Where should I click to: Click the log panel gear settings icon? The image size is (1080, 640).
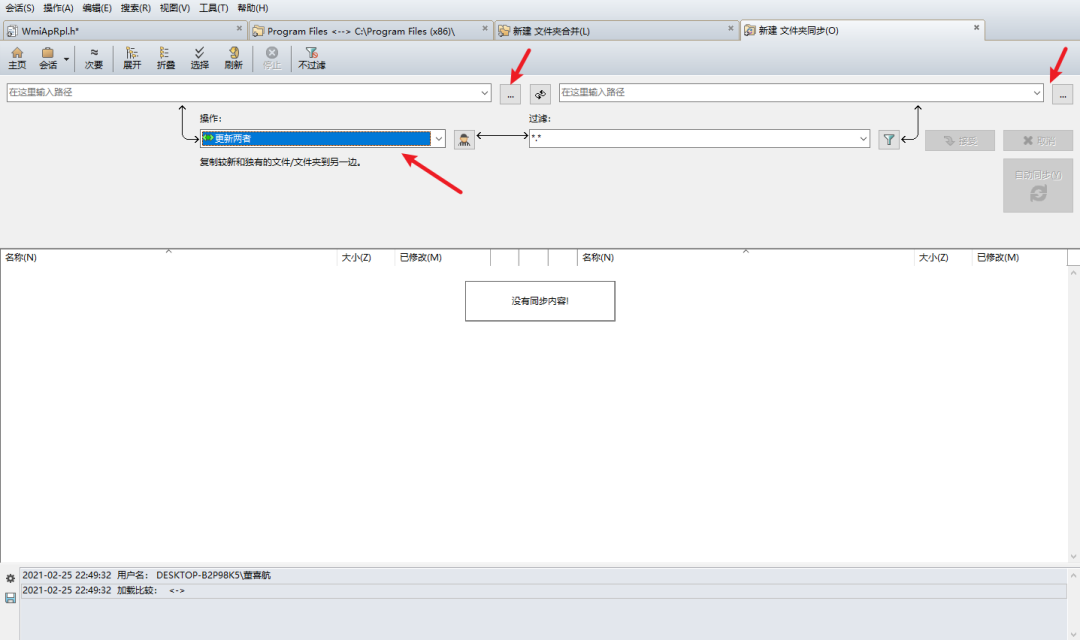point(10,579)
